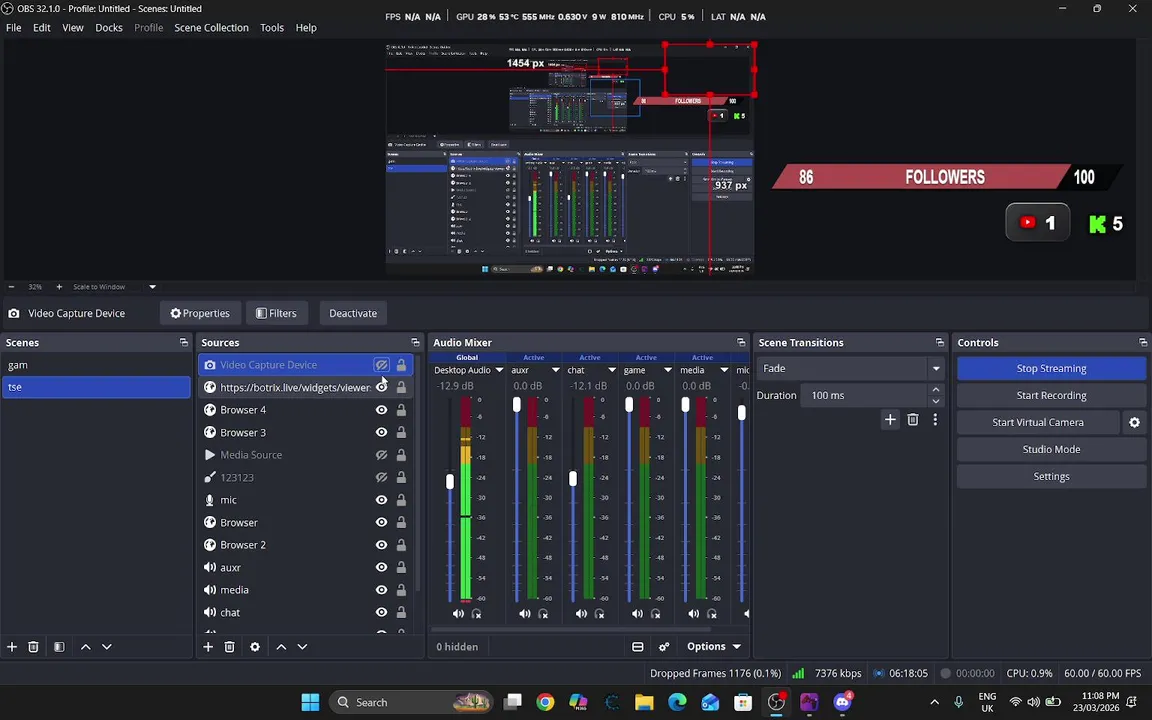
Task: Click chat channel volume fader handle
Action: click(573, 479)
